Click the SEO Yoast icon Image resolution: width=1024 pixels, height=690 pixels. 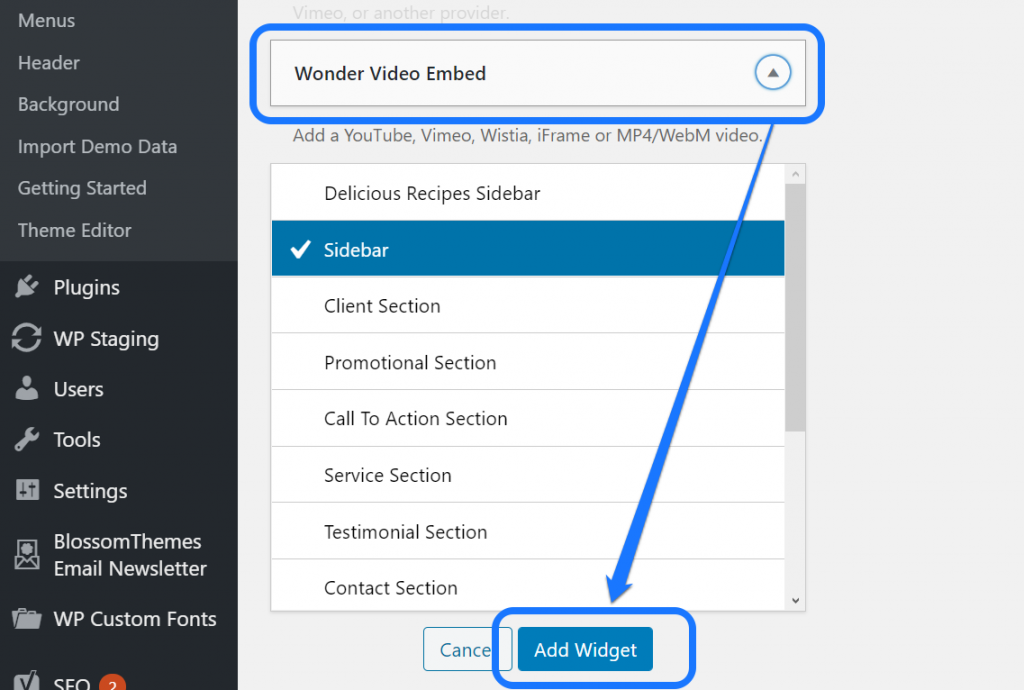point(26,682)
